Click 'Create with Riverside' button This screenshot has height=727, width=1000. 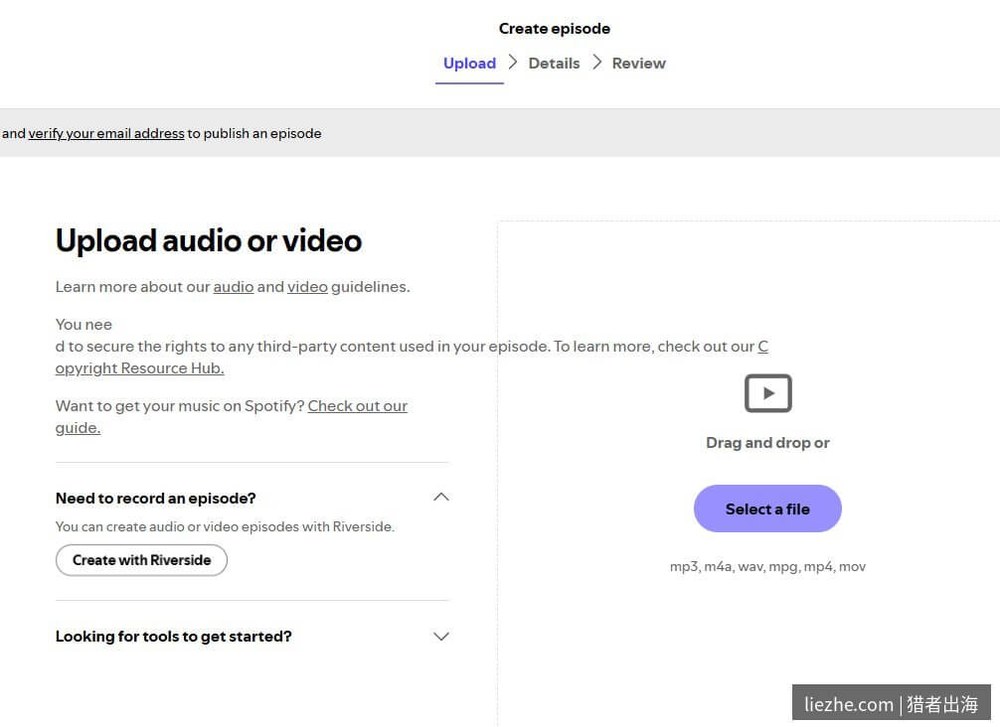[142, 560]
